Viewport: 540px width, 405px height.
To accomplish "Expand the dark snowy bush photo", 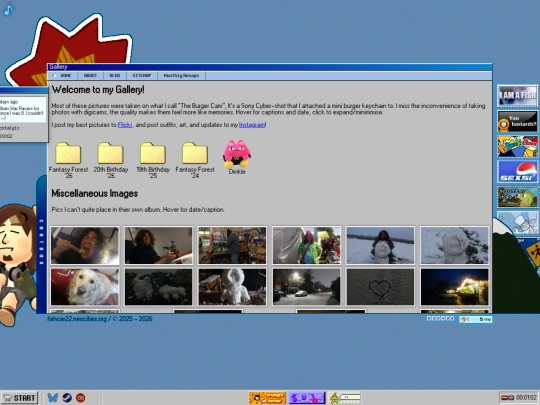I will coord(158,287).
